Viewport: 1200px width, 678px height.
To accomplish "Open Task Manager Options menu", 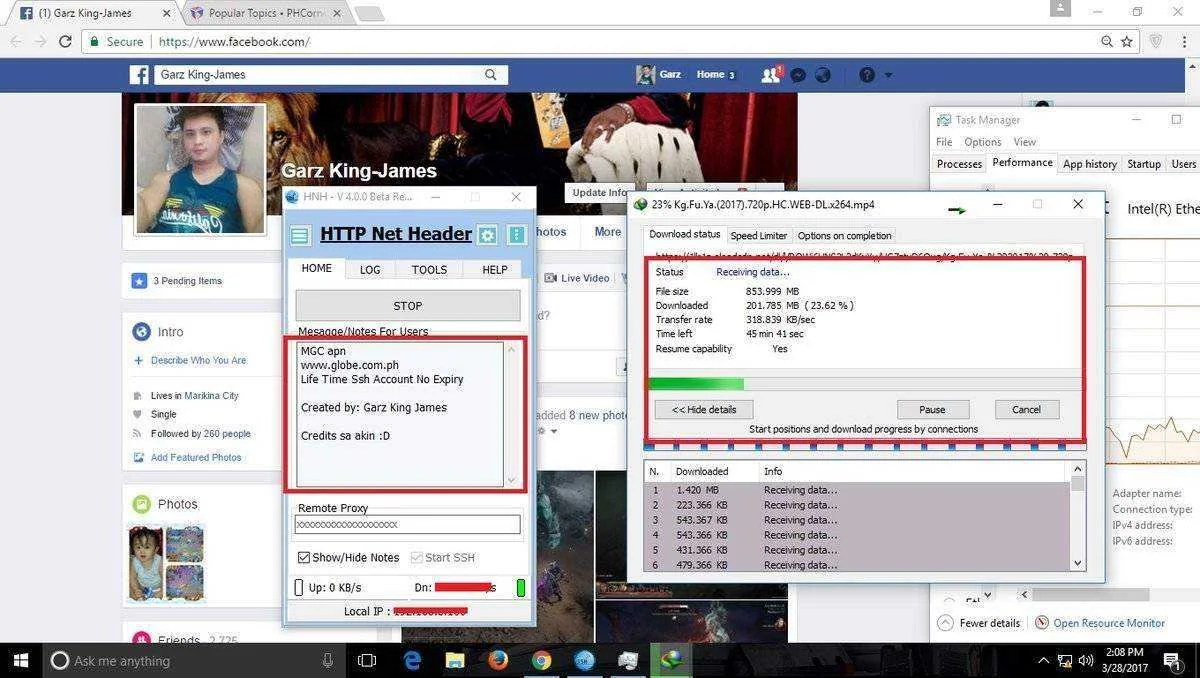I will pyautogui.click(x=983, y=142).
